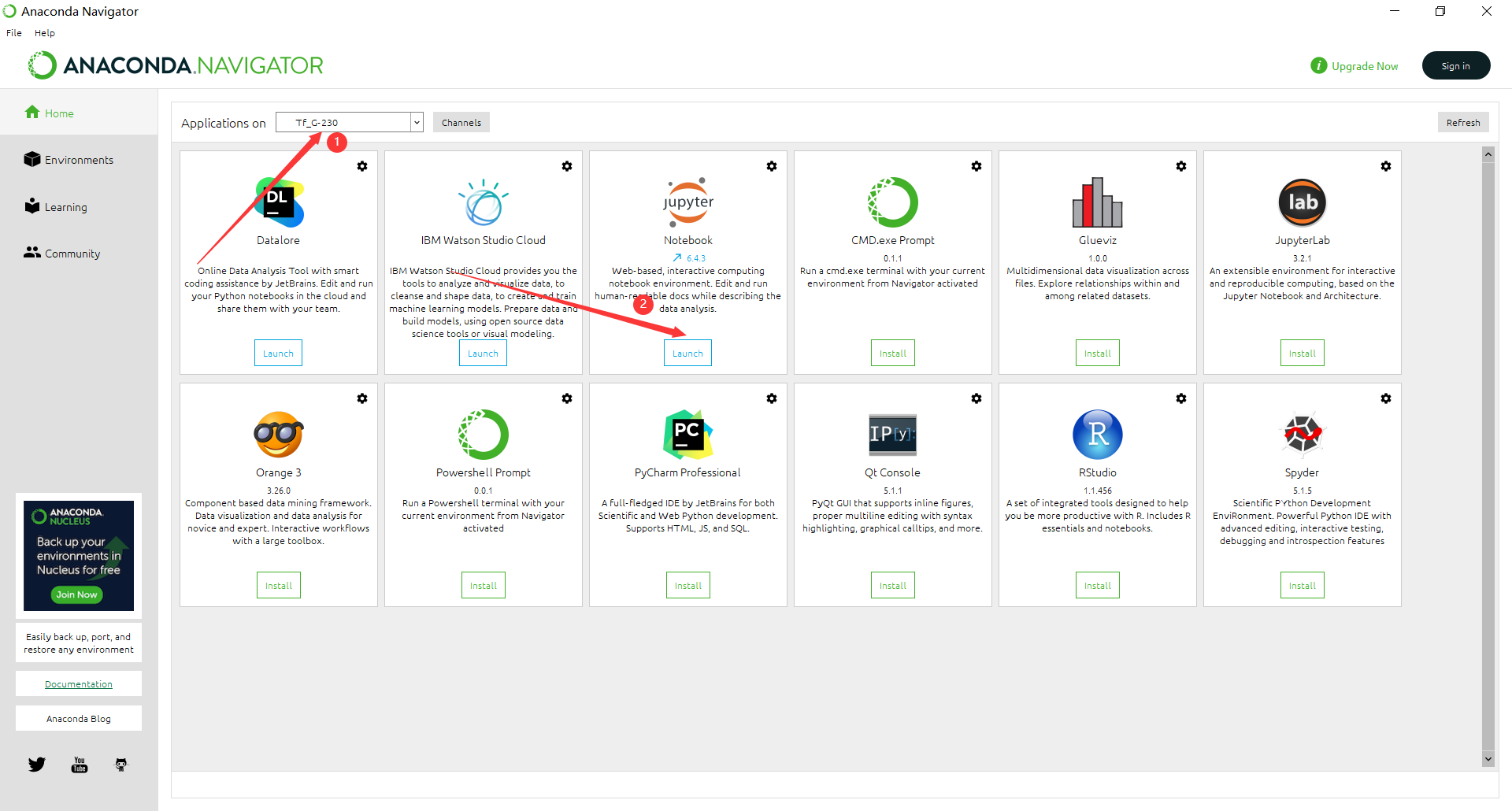Install Glueviz
The width and height of the screenshot is (1512, 811).
(x=1098, y=353)
